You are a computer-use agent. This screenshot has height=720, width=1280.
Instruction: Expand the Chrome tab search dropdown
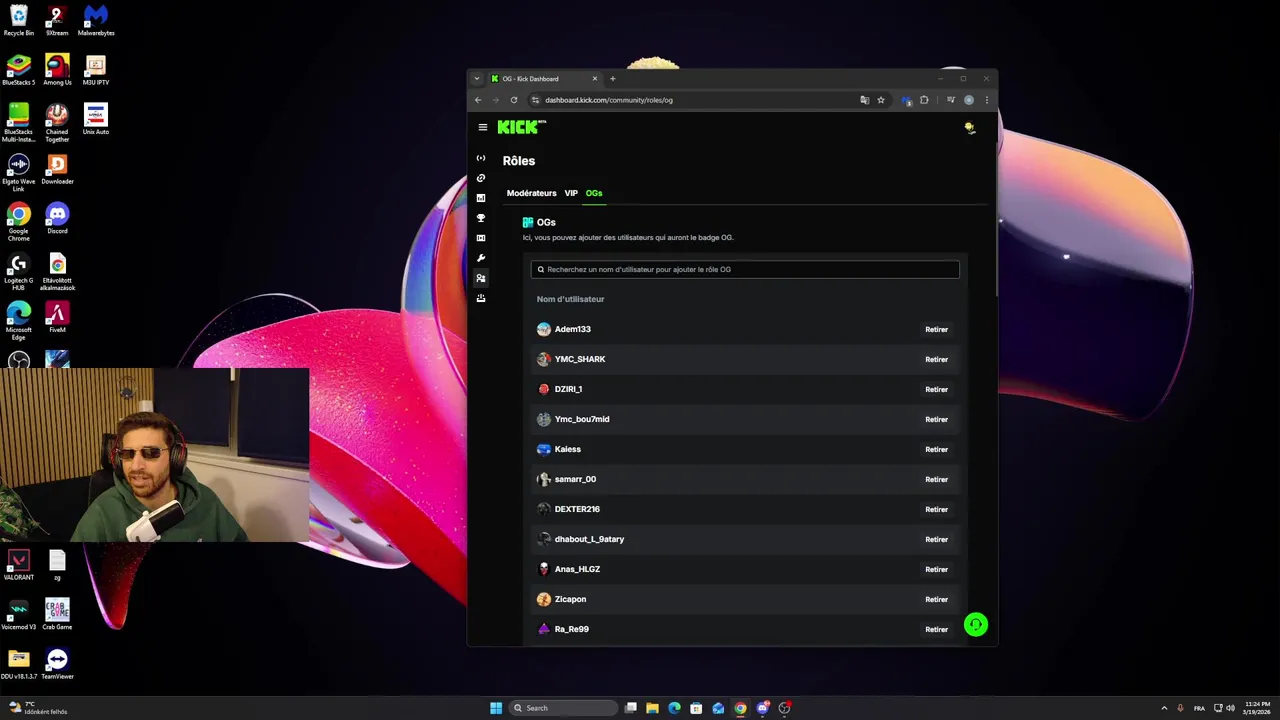pos(477,79)
